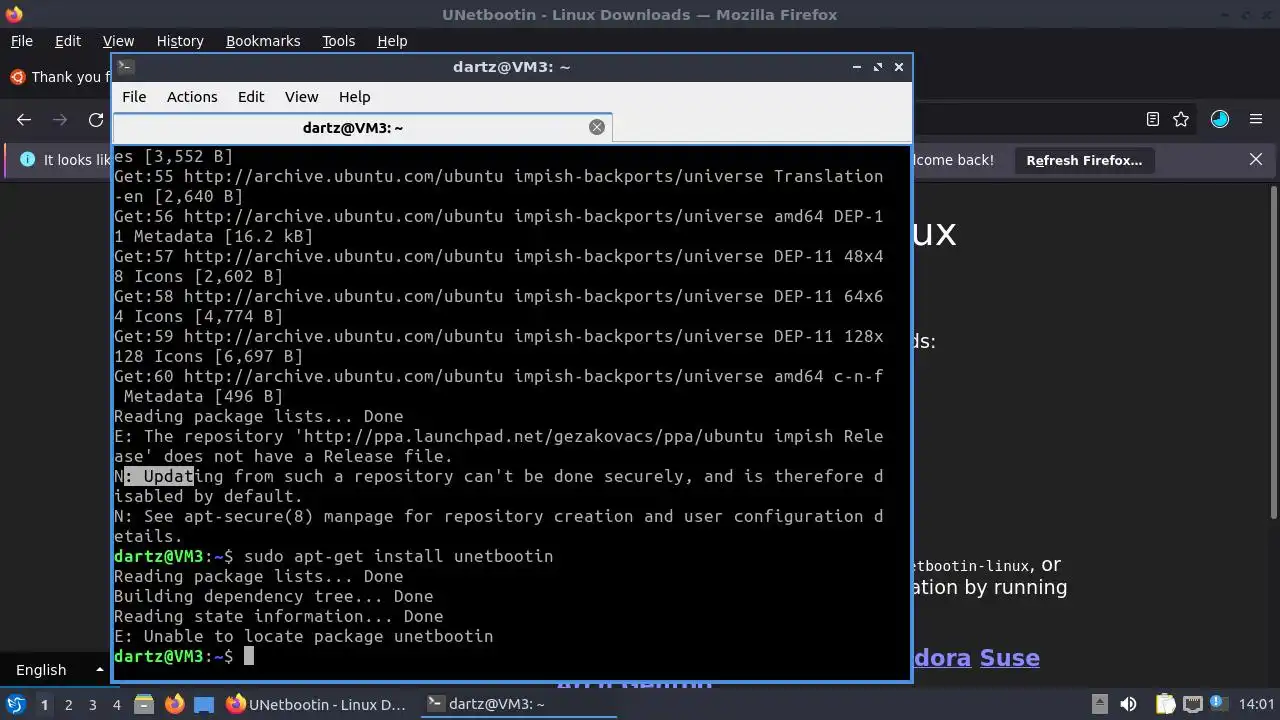Click the 14:01 clock in the tray
This screenshot has width=1280, height=720.
point(1256,704)
